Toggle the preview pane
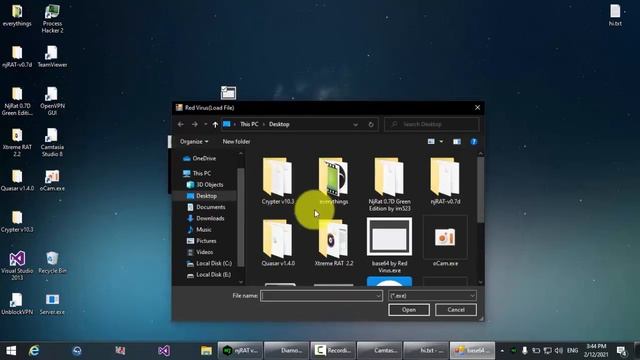Image resolution: width=640 pixels, height=360 pixels. [457, 142]
